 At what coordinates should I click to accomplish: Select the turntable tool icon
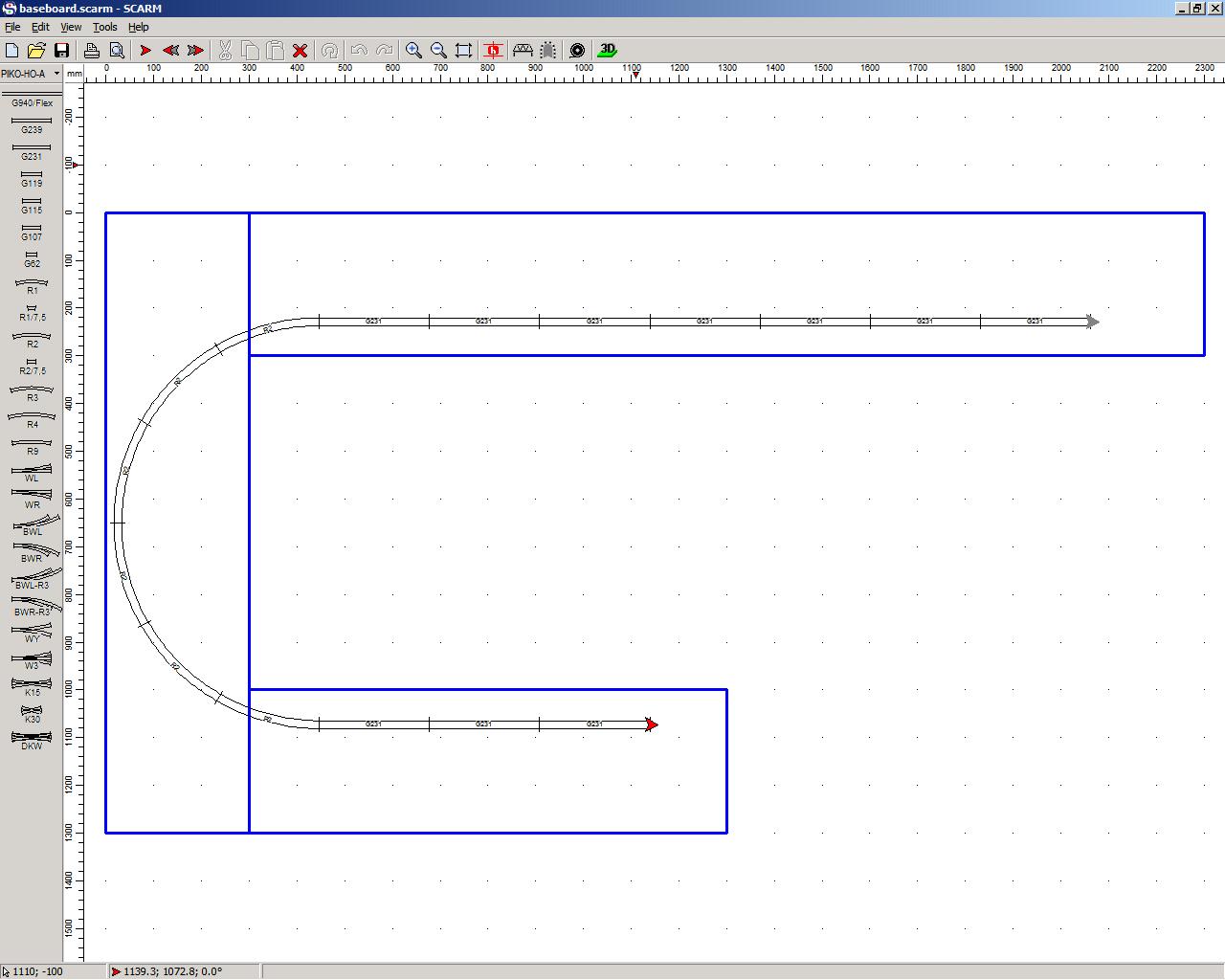(577, 50)
